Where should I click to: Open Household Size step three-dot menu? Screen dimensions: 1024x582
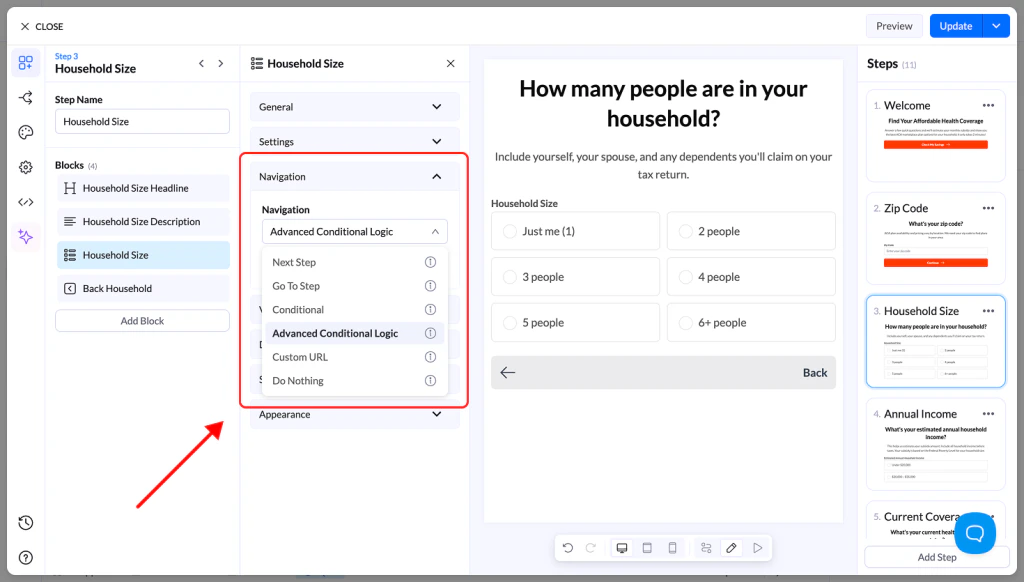pyautogui.click(x=989, y=311)
